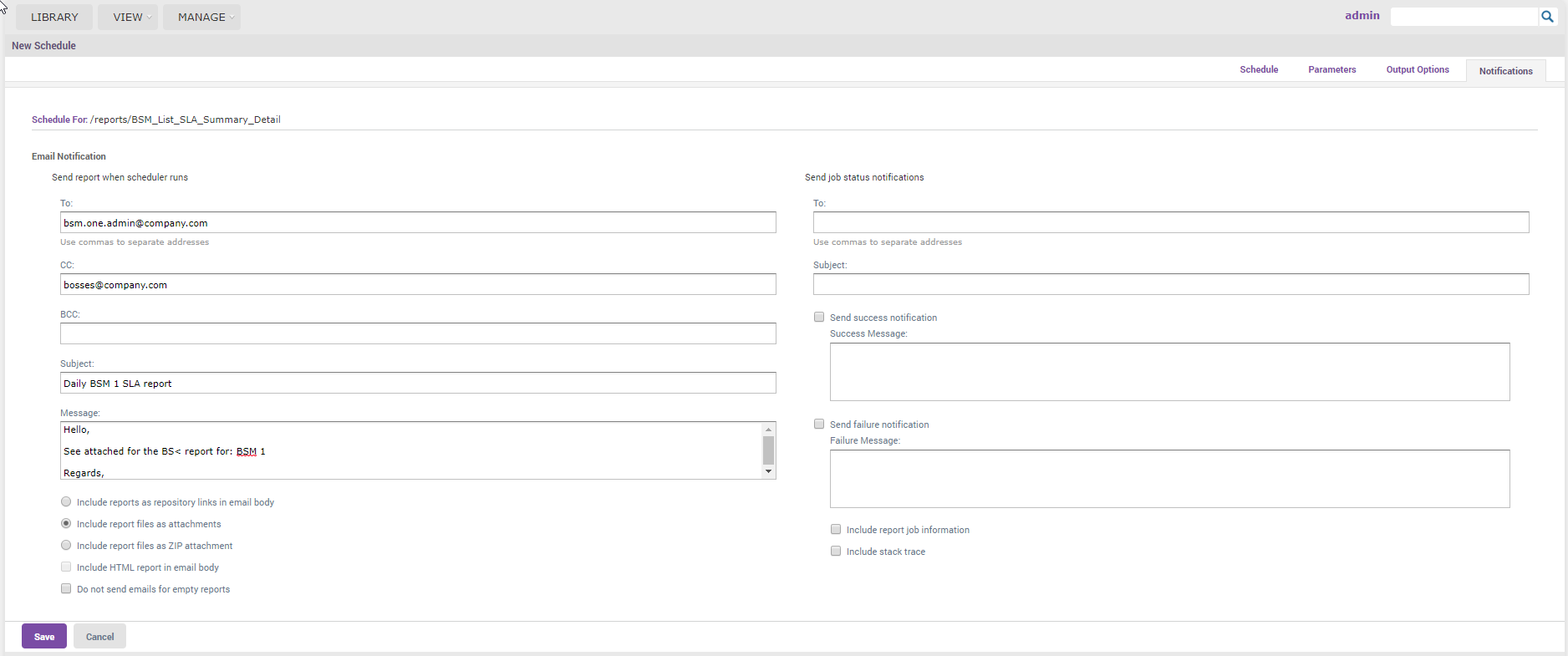Click the empty BCC field

coord(418,333)
